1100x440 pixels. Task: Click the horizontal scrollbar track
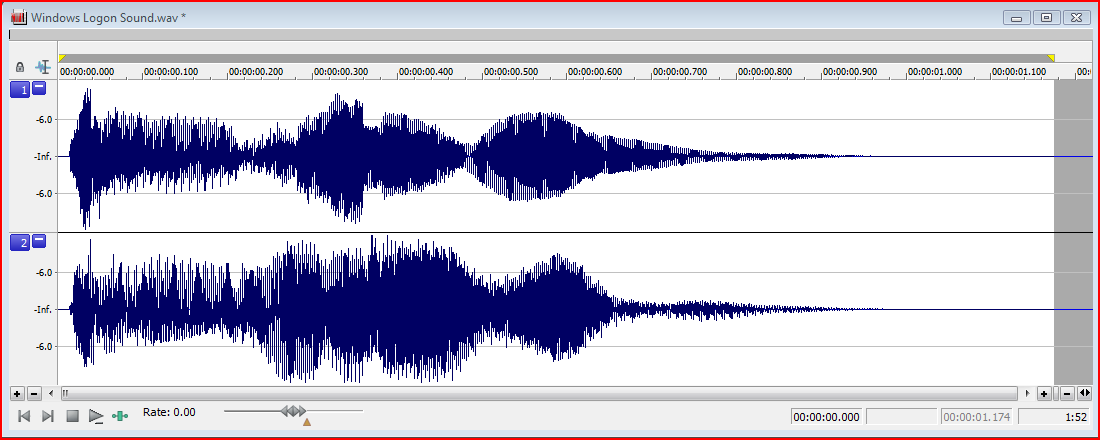click(x=540, y=394)
